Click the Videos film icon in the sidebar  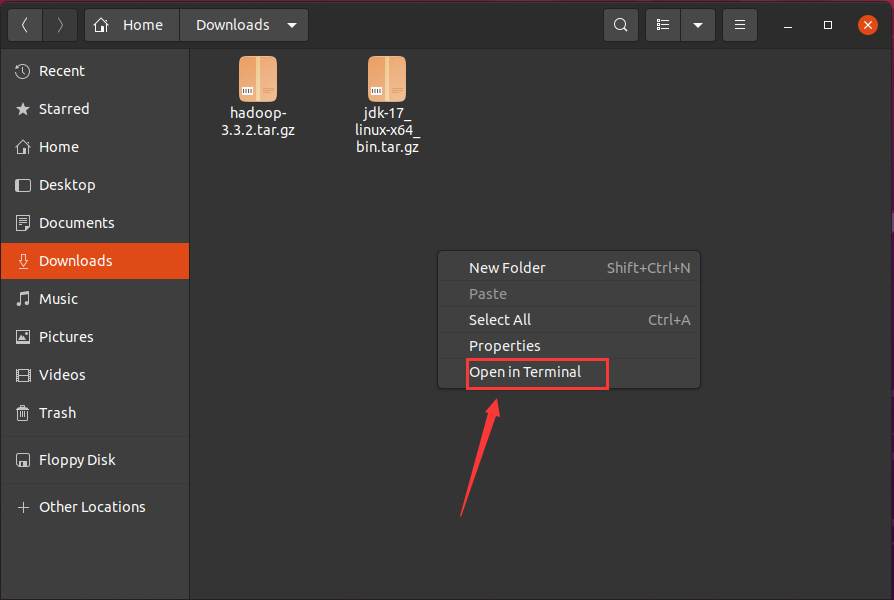click(x=23, y=375)
